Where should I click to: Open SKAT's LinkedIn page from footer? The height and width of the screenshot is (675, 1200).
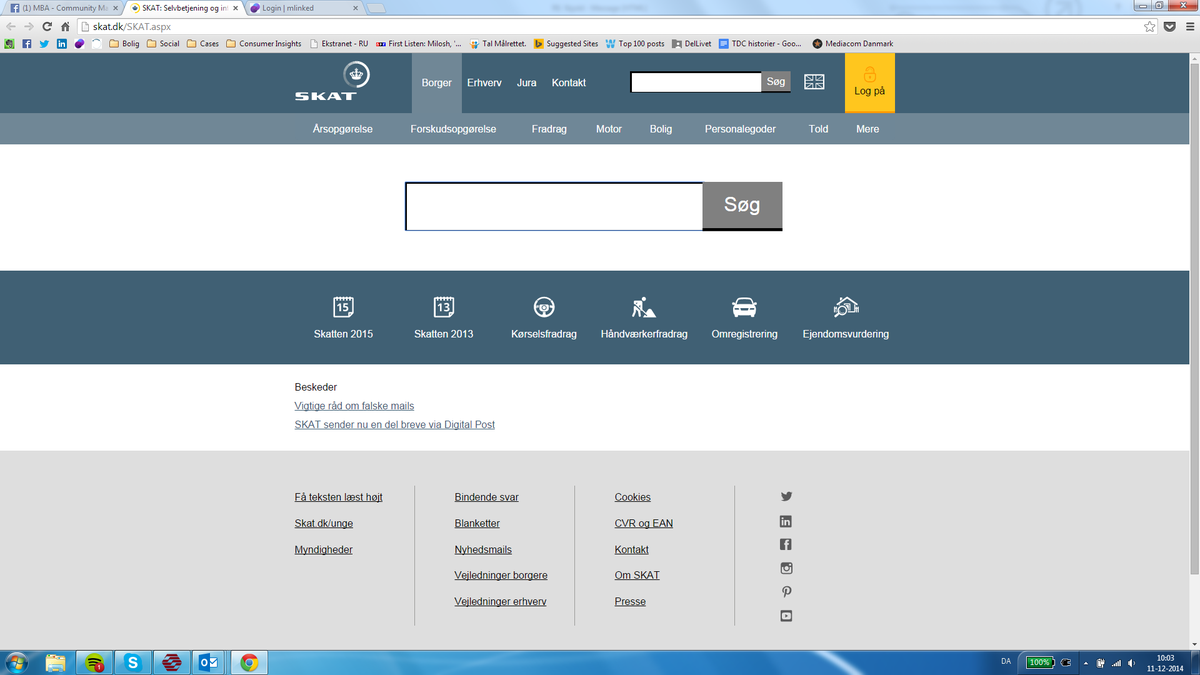786,521
